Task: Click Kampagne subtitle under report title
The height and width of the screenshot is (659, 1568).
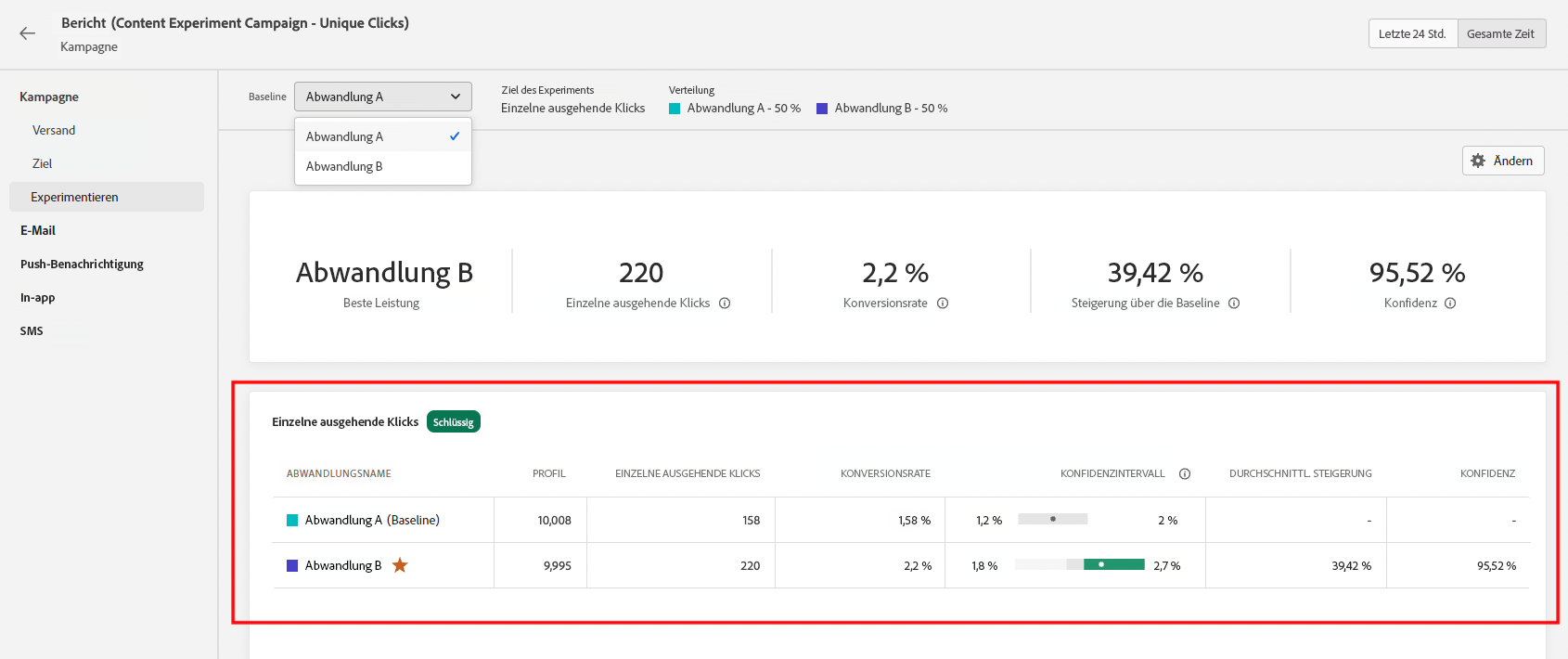Action: point(89,46)
